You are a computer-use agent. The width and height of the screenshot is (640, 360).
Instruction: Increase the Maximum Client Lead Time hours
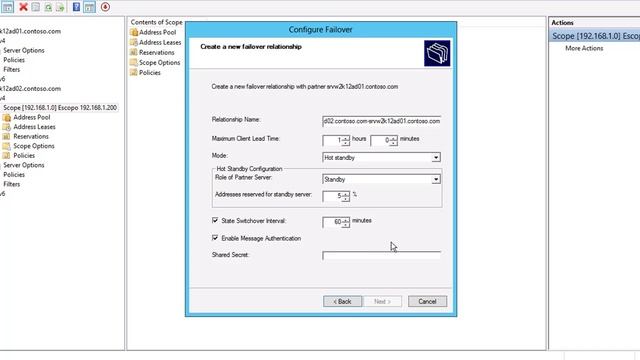click(x=346, y=138)
